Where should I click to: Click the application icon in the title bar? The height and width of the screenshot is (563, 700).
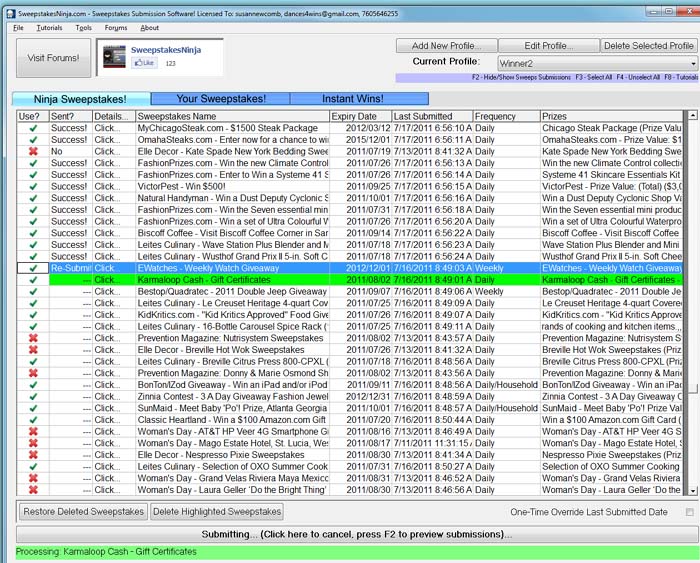[11, 14]
